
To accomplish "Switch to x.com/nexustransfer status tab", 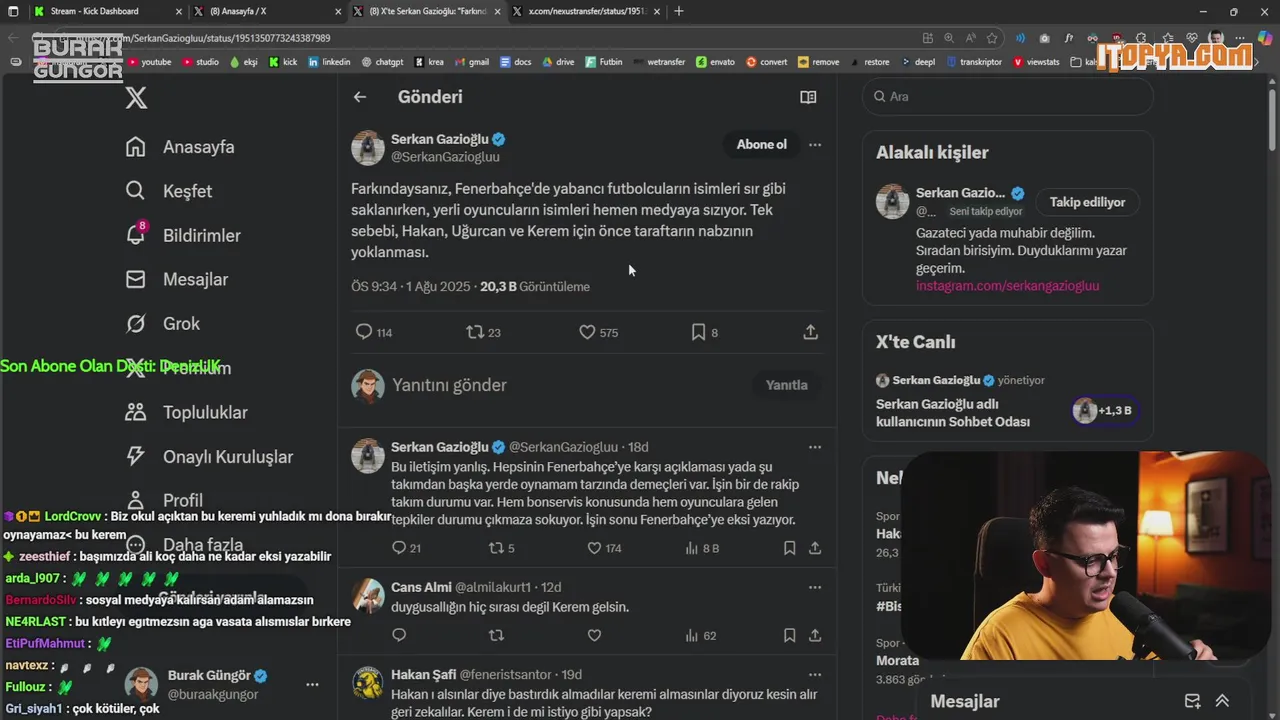I will (585, 11).
